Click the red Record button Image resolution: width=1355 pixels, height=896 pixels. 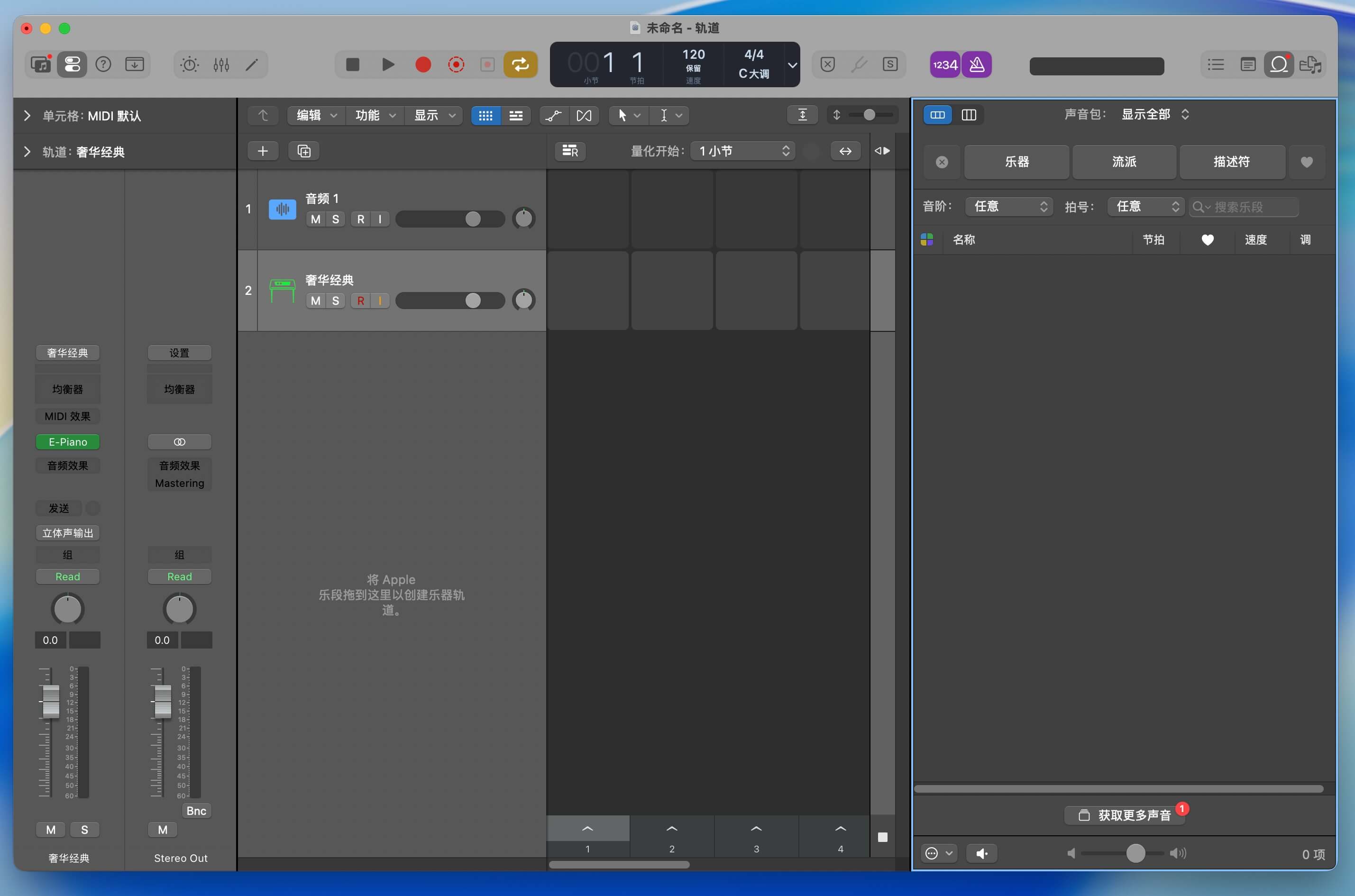423,64
